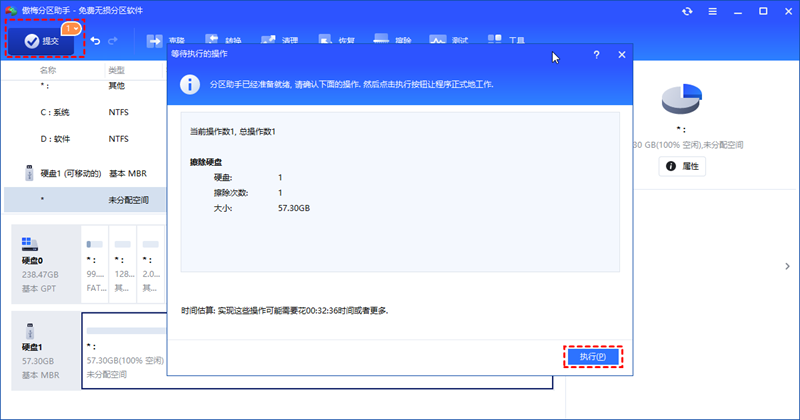
Task: Open the 清理 (Clean) toolbar menu
Action: point(279,40)
